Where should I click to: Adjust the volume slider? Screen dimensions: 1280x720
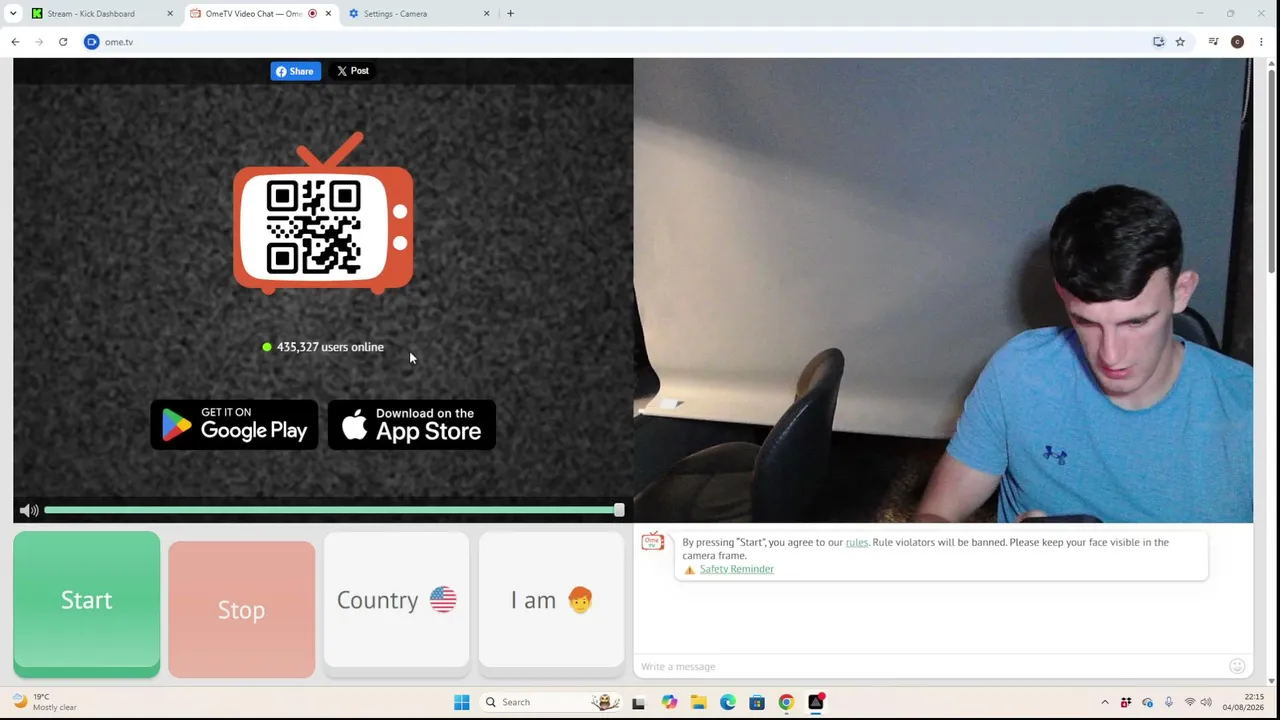coord(334,510)
